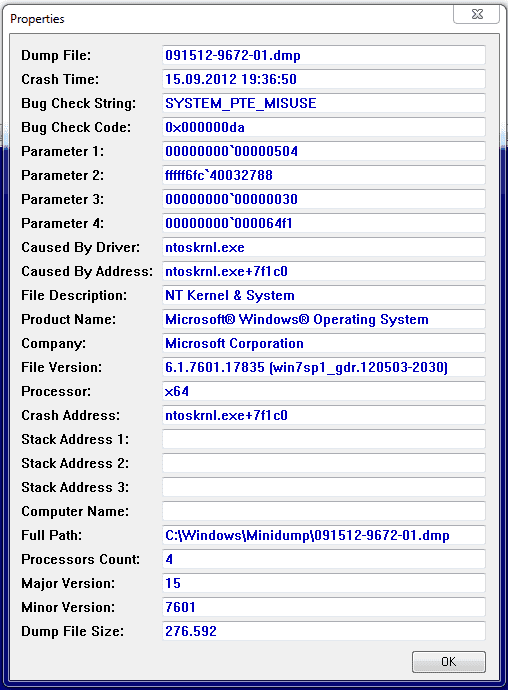Click the 'Product Name:' label
This screenshot has width=508, height=690.
click(68, 319)
